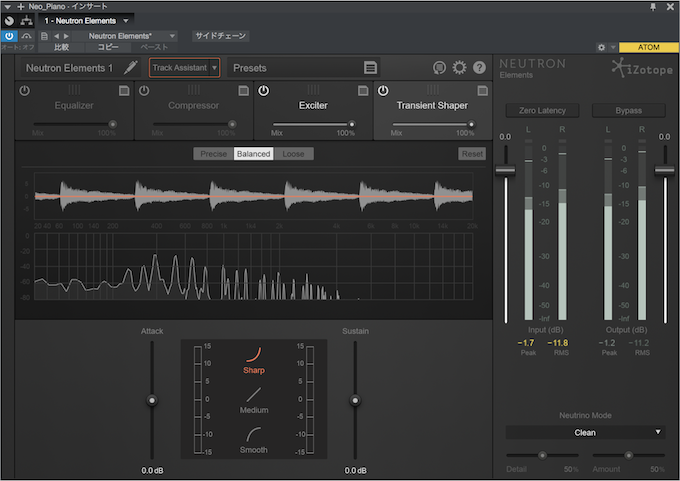Click the round plugin icon at top left
The image size is (680, 481).
click(x=9, y=20)
